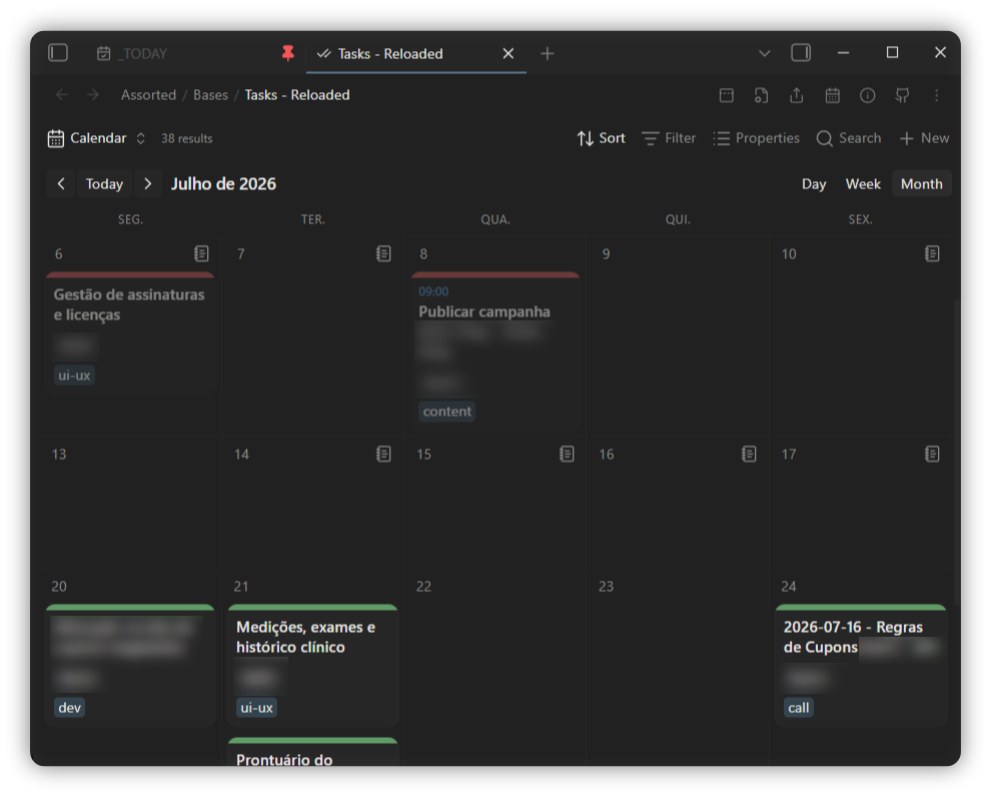The height and width of the screenshot is (797, 991).
Task: Click ui-ux tag on Medições card
Action: coord(256,708)
